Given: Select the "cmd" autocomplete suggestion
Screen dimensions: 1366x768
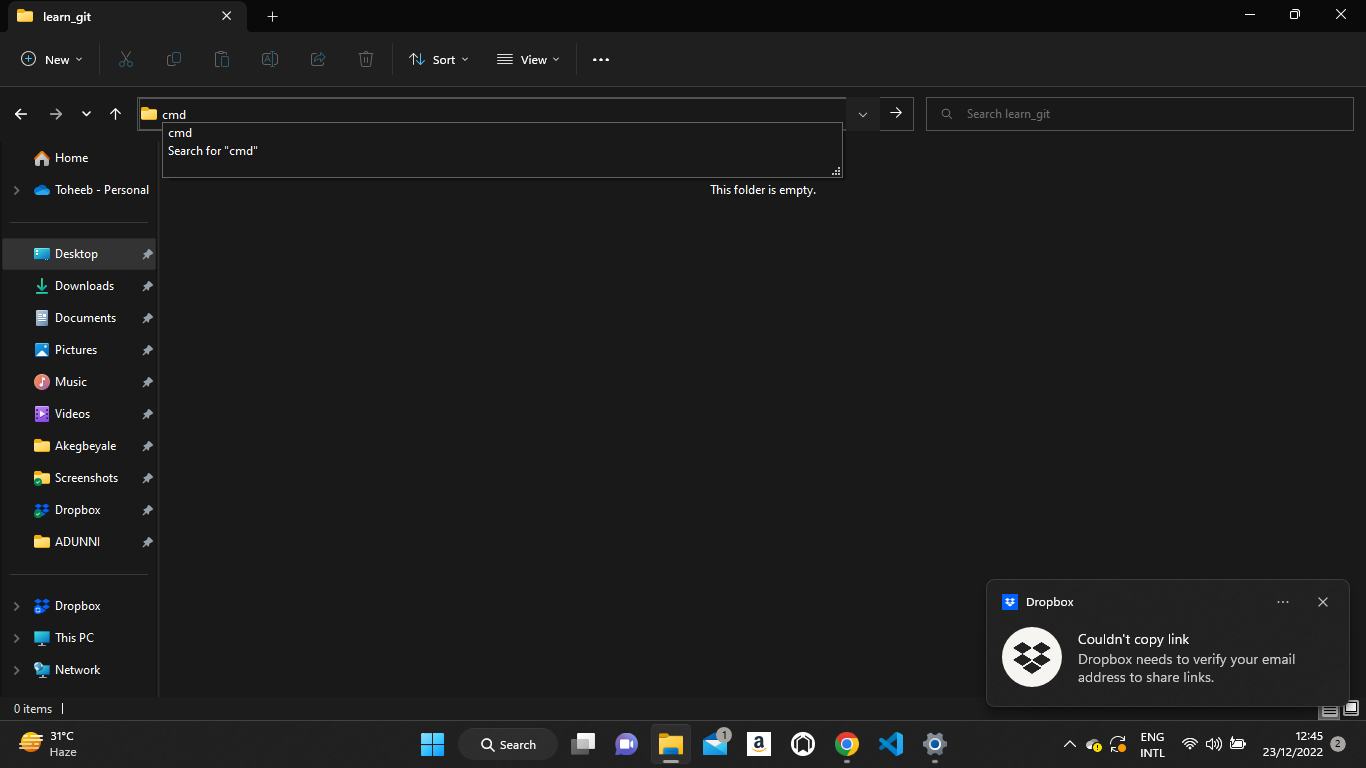Looking at the screenshot, I should click(502, 133).
